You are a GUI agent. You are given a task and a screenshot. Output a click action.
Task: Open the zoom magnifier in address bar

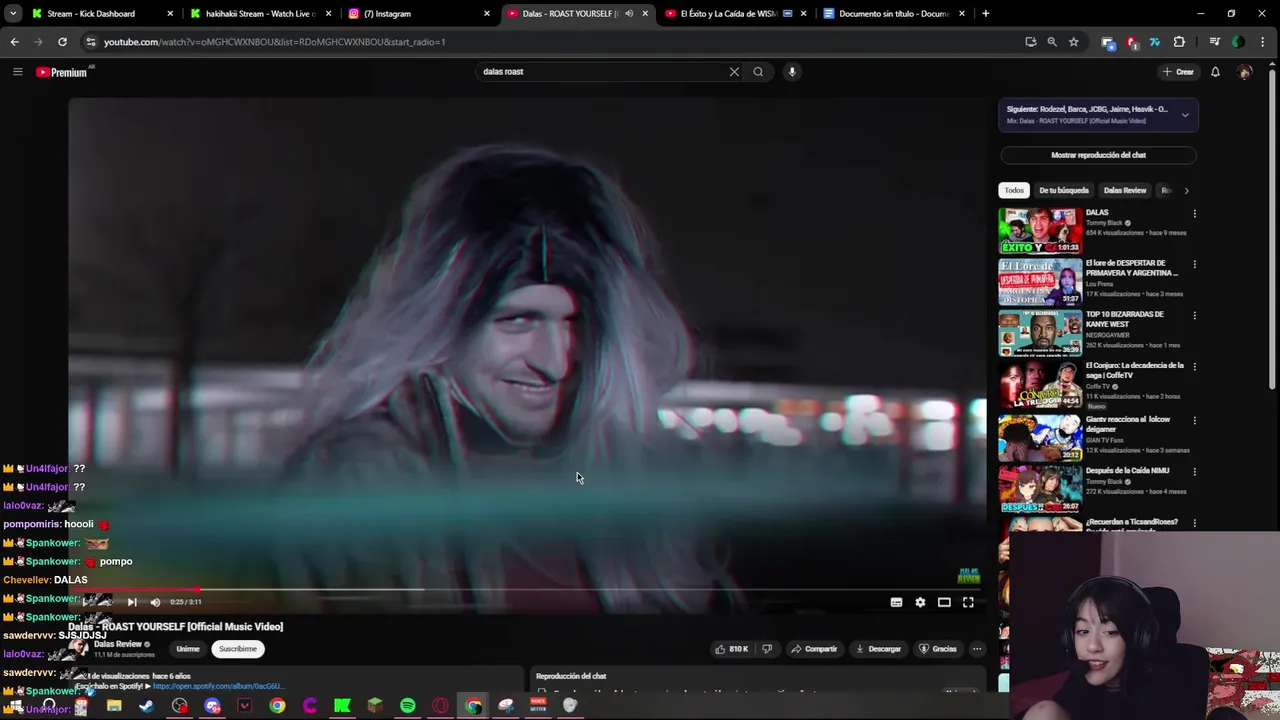coord(1052,42)
